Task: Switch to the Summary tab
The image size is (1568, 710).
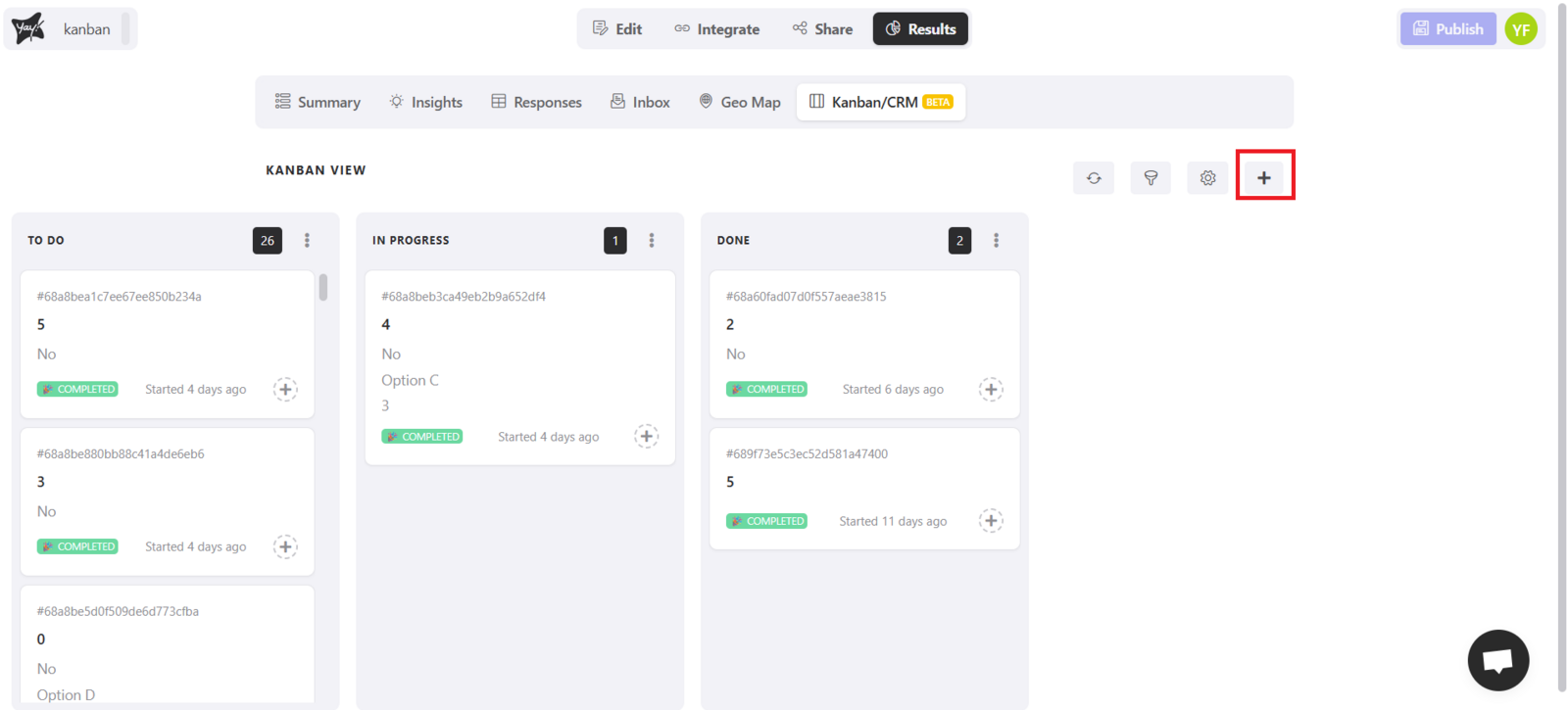Action: tap(318, 102)
